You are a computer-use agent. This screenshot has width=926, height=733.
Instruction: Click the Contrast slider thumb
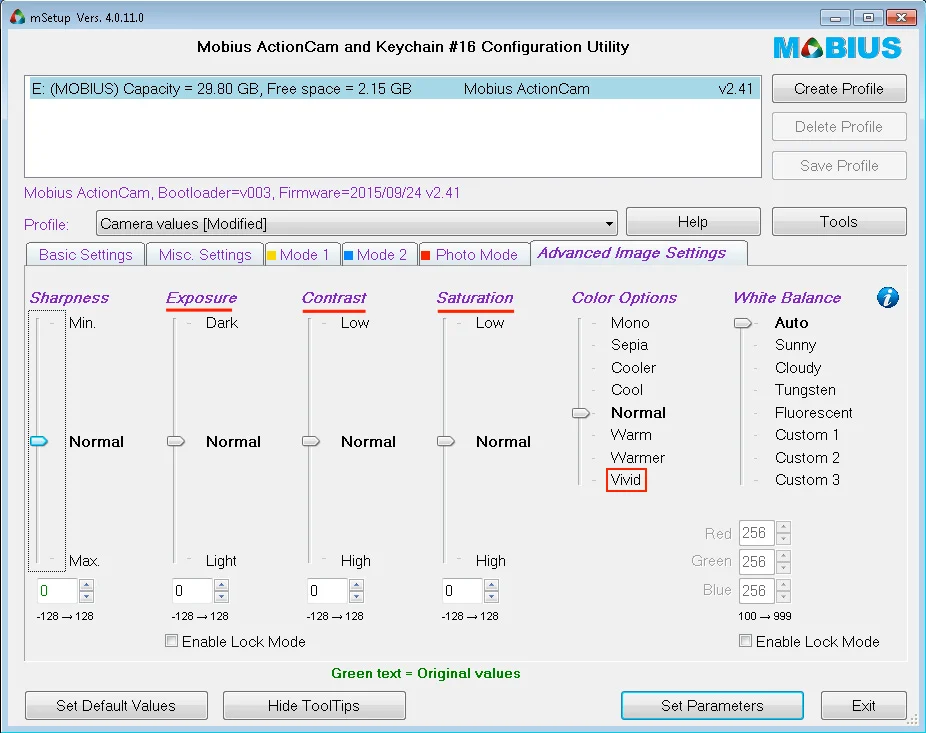pyautogui.click(x=311, y=441)
